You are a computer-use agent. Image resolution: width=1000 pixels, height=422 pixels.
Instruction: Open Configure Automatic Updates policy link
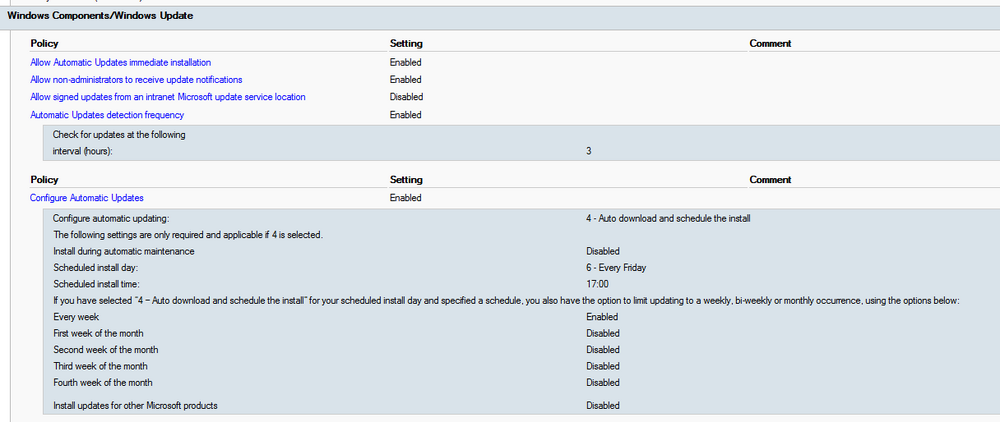pos(91,198)
